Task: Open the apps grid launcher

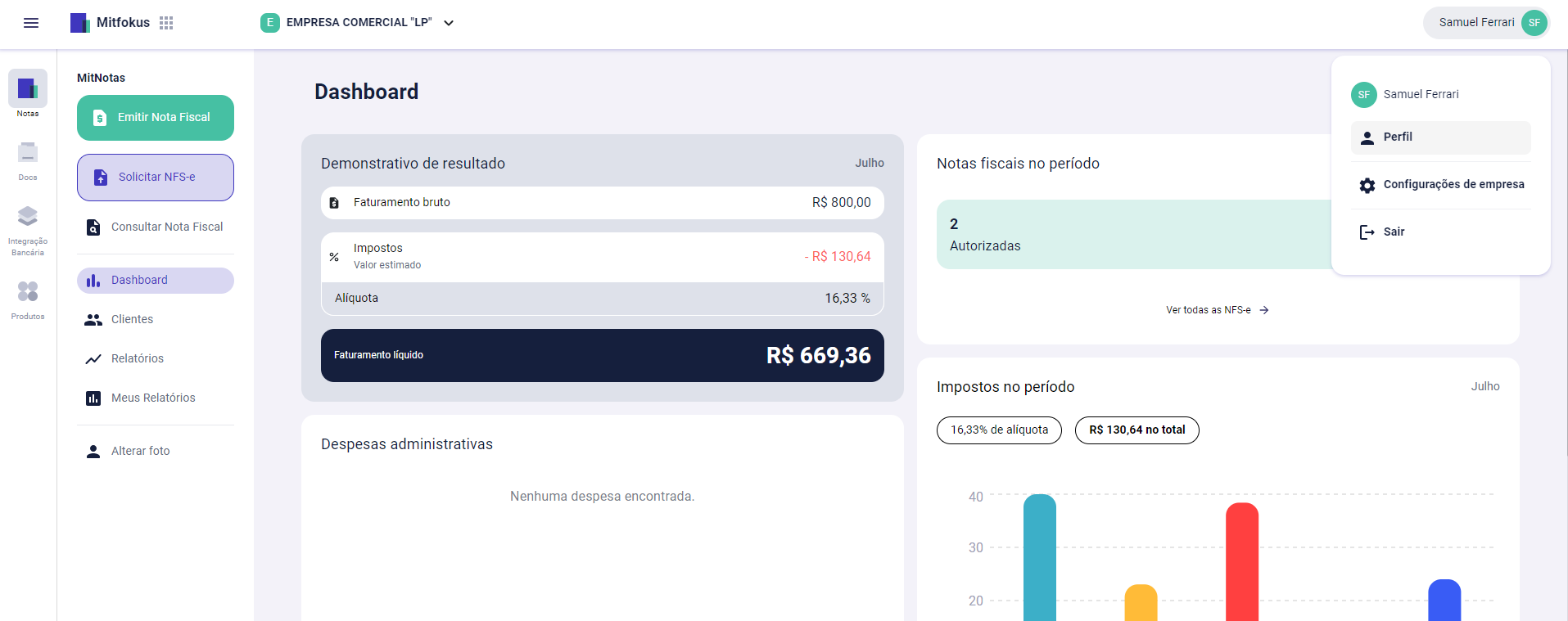Action: pos(166,23)
